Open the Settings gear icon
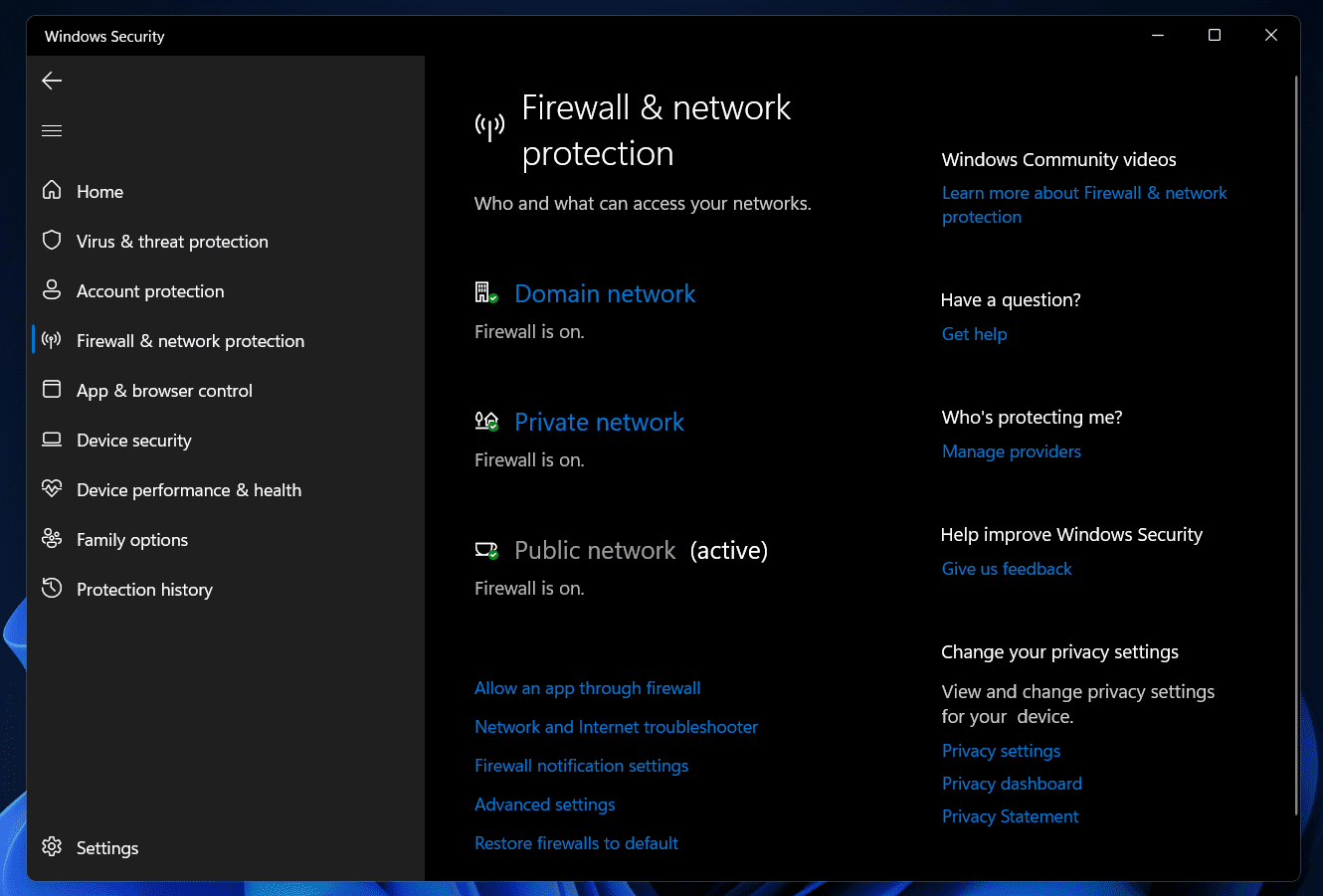1323x896 pixels. [52, 847]
